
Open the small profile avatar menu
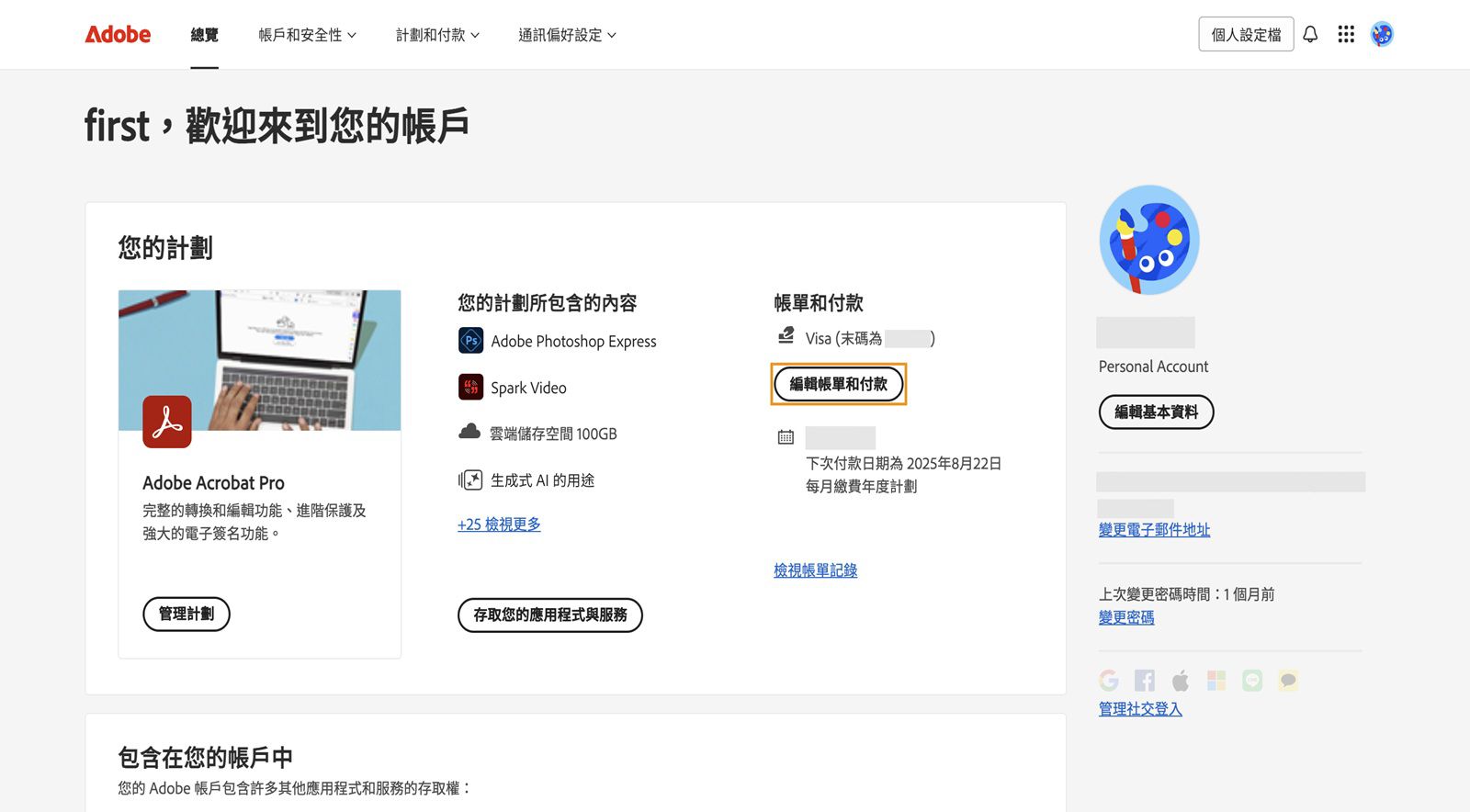(1382, 34)
